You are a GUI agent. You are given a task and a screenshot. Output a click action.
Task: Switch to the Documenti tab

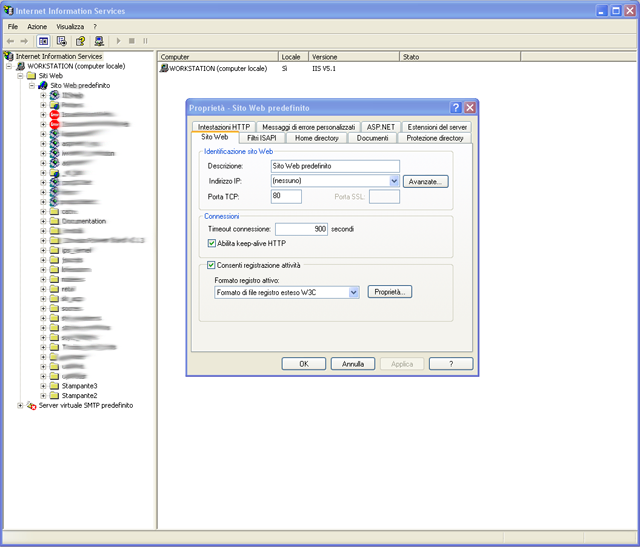(372, 138)
